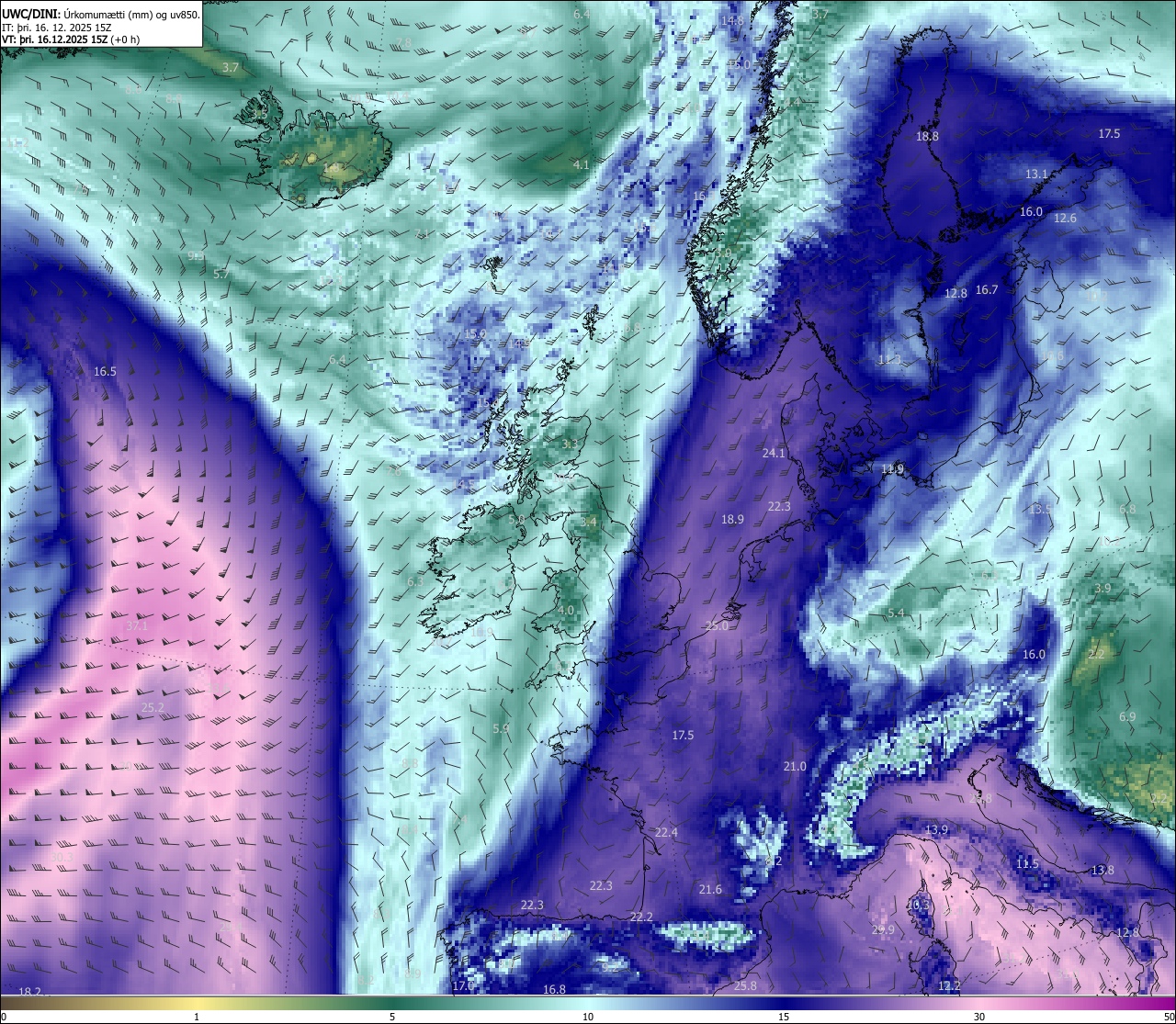Click the 50 tick on the color scale
The width and height of the screenshot is (1176, 1024).
click(1169, 1017)
